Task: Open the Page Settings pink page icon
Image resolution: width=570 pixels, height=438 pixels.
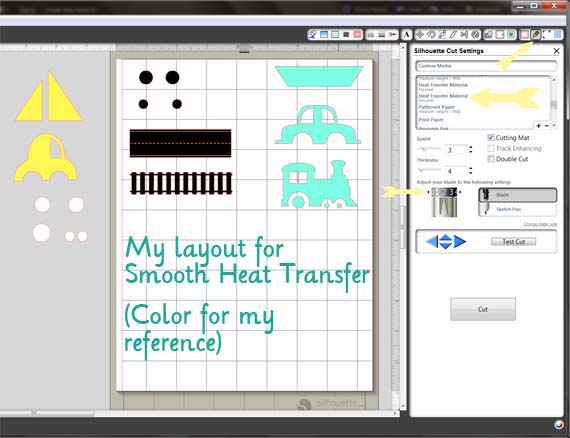Action: 524,35
